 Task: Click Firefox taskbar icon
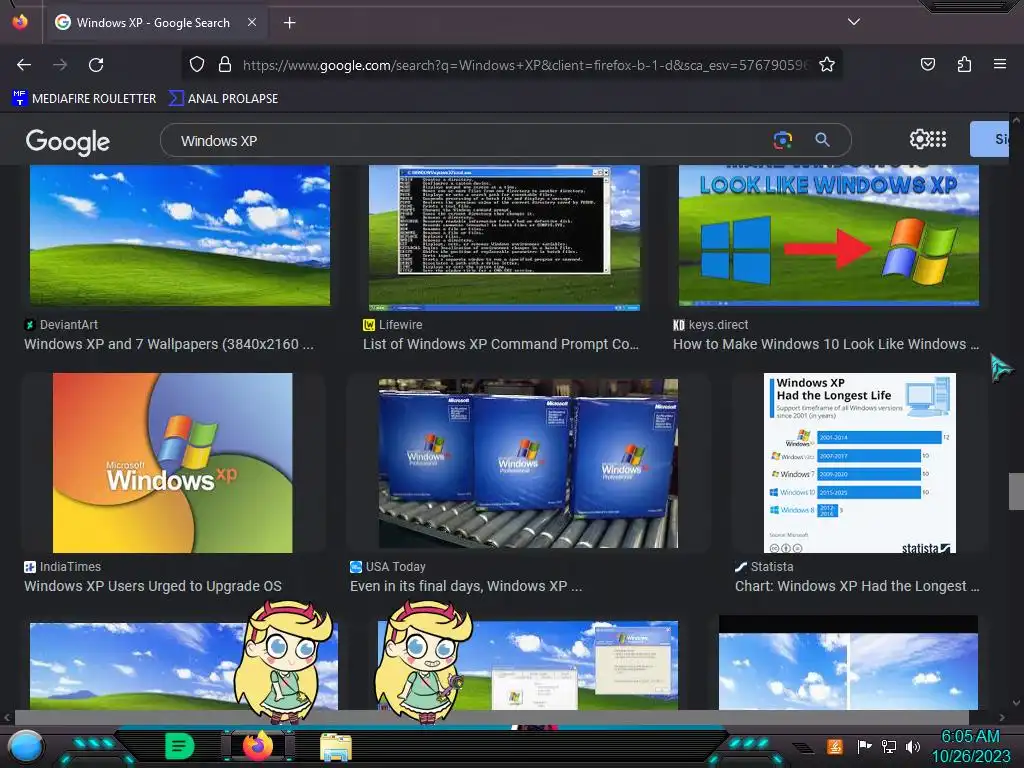coord(258,746)
